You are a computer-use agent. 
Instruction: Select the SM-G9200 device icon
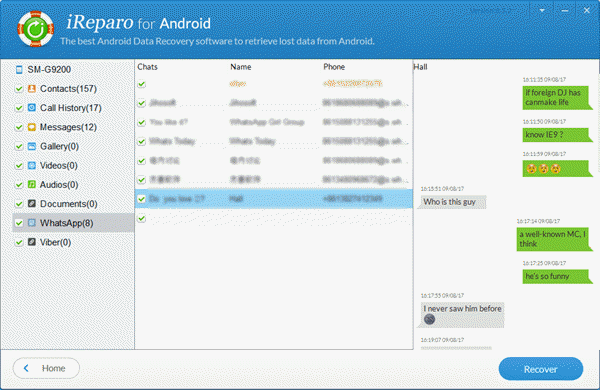pyautogui.click(x=19, y=69)
